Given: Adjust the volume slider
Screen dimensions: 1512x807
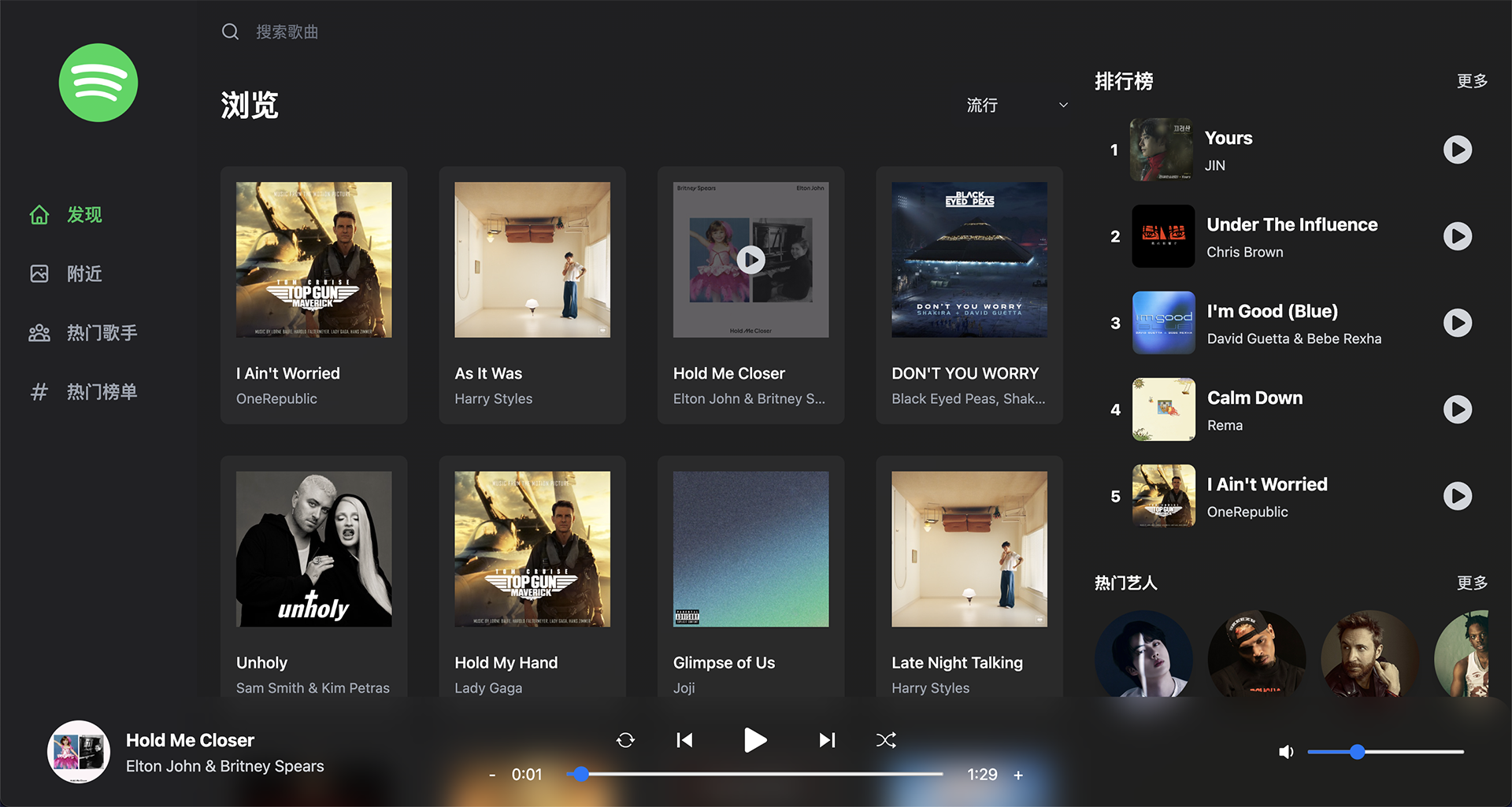Looking at the screenshot, I should click(1385, 752).
